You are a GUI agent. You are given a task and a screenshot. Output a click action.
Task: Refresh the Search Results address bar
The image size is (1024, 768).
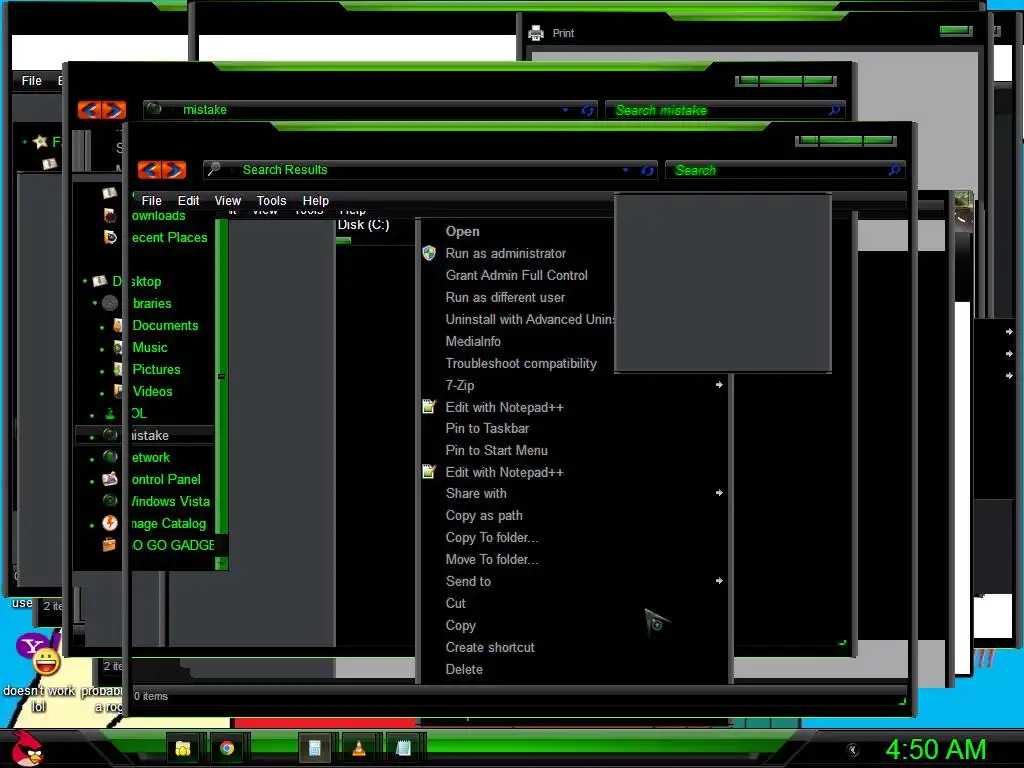tap(647, 170)
